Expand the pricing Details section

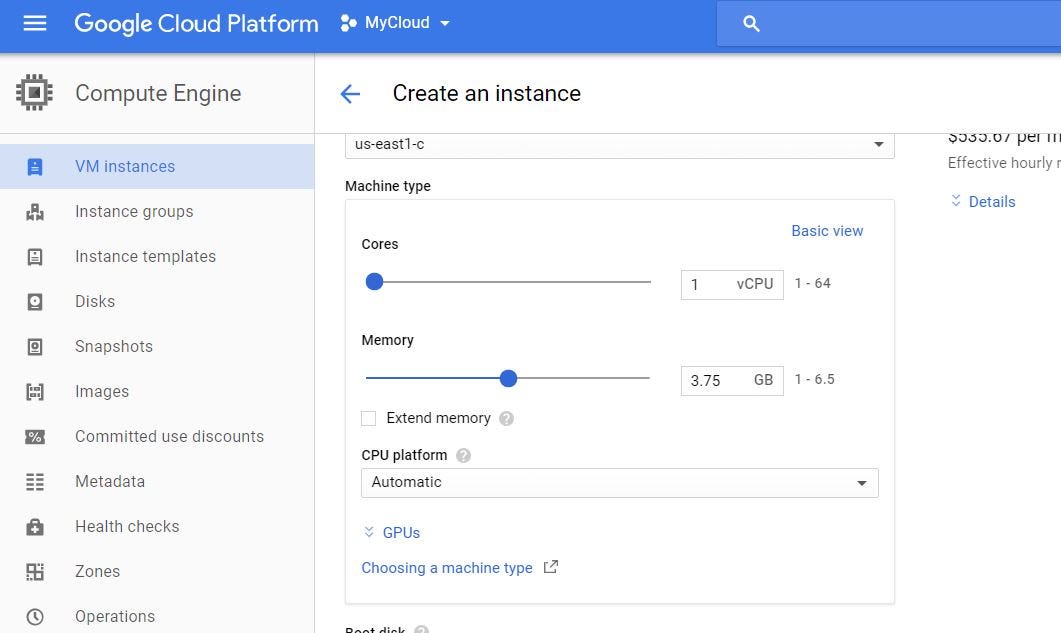click(982, 202)
